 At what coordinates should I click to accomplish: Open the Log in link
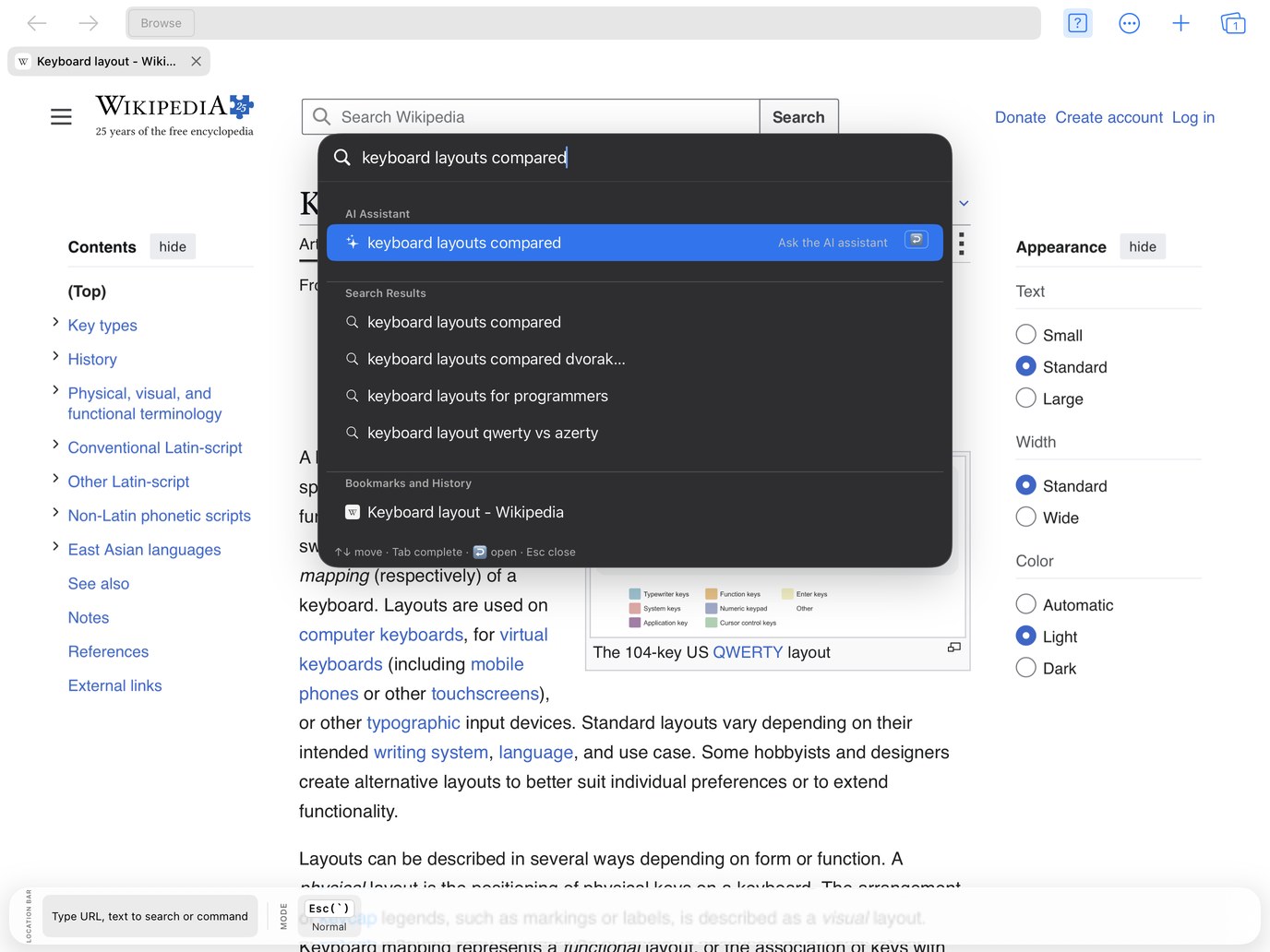(1193, 117)
